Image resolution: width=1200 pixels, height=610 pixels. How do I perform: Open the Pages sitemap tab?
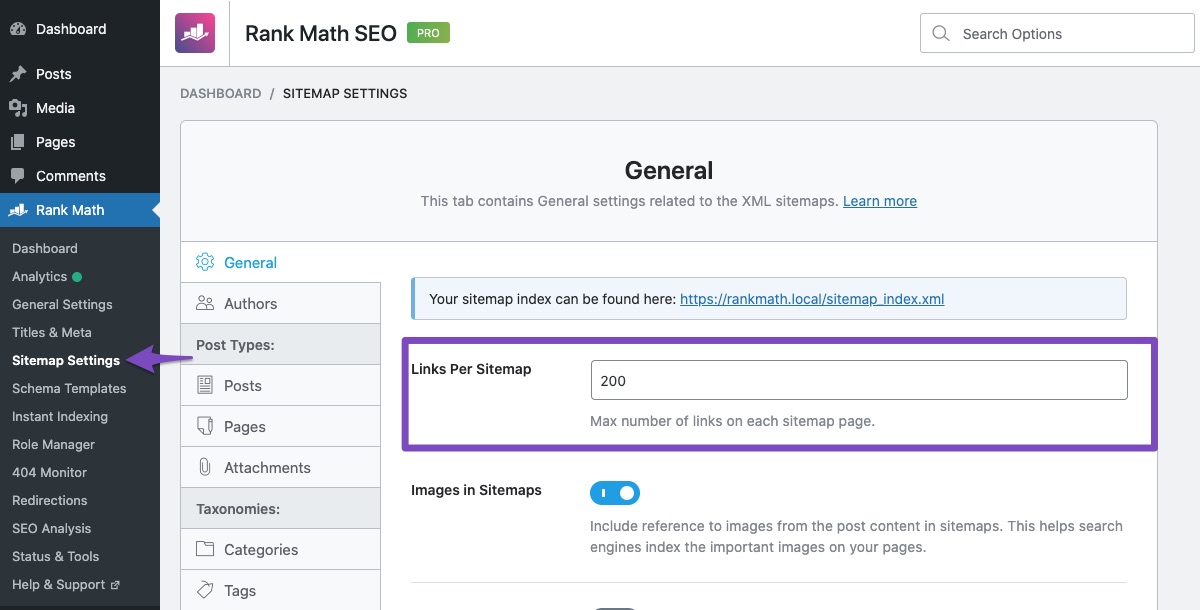244,426
